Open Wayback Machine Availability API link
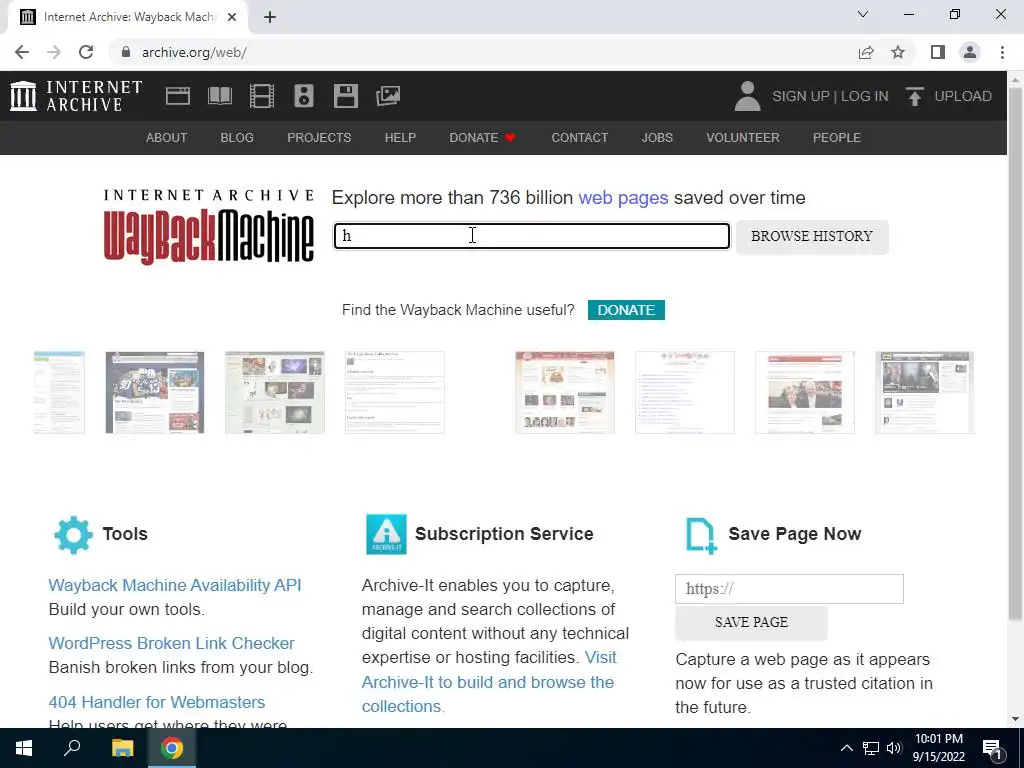Image resolution: width=1024 pixels, height=768 pixels. tap(174, 585)
